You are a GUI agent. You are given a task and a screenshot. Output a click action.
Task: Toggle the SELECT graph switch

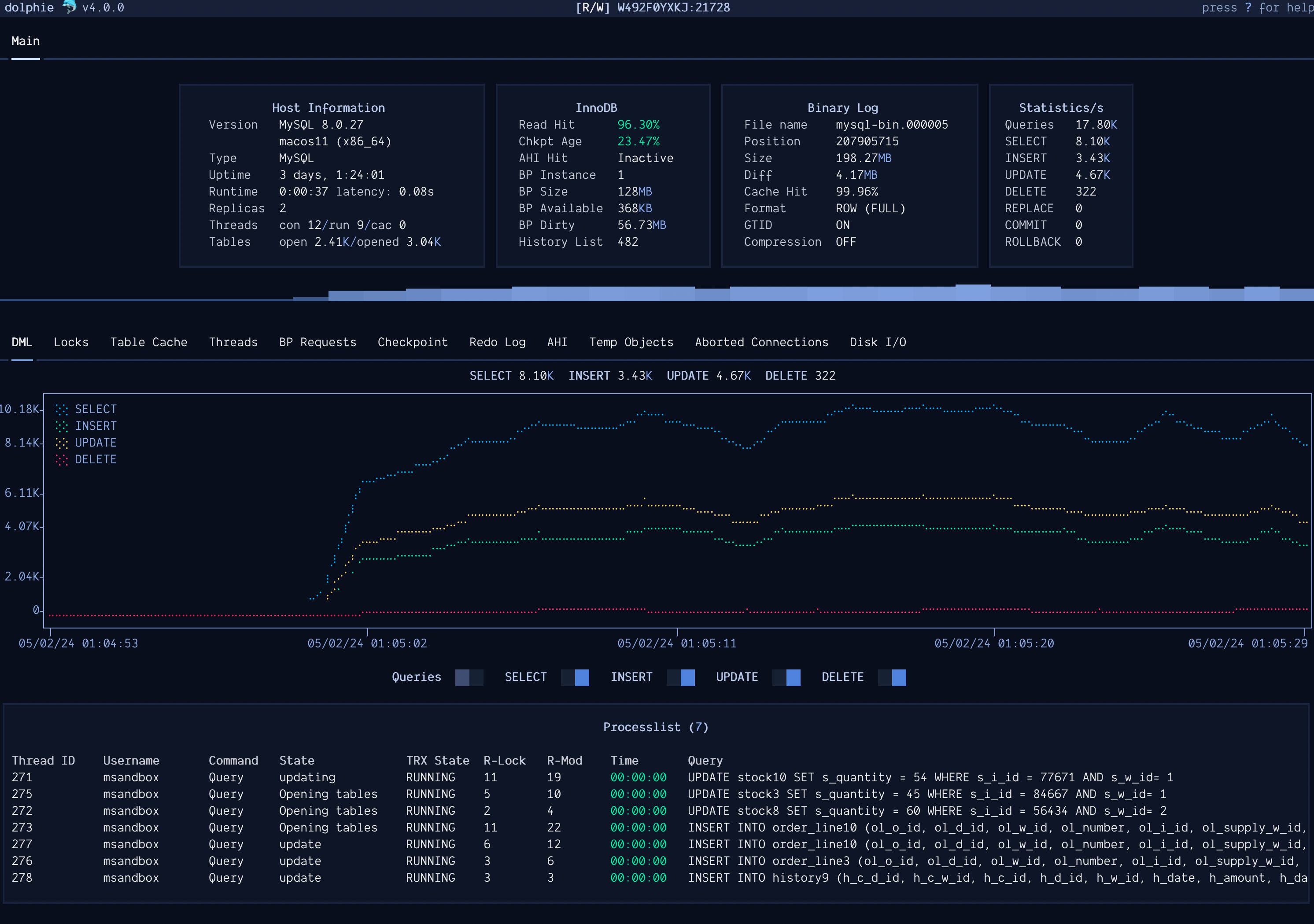pyautogui.click(x=575, y=677)
